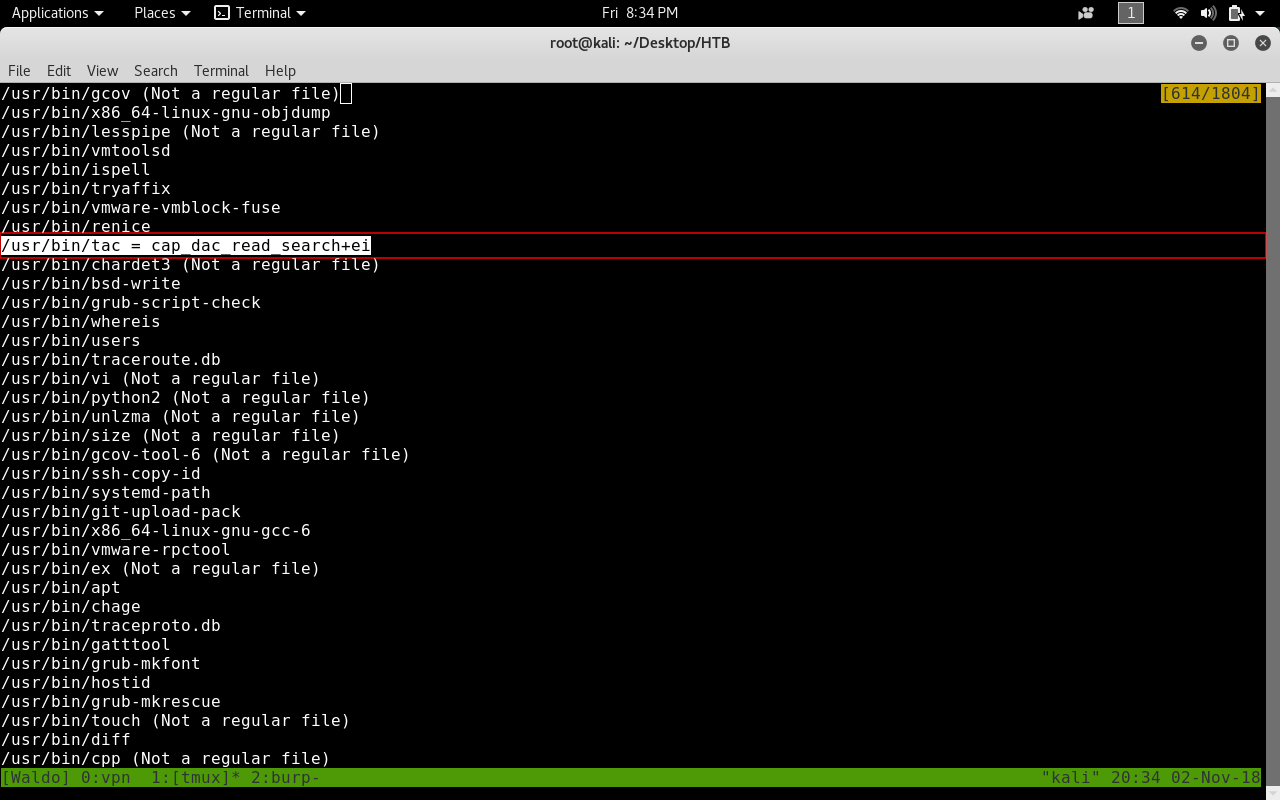Open the File menu
The width and height of the screenshot is (1280, 800).
coord(19,70)
